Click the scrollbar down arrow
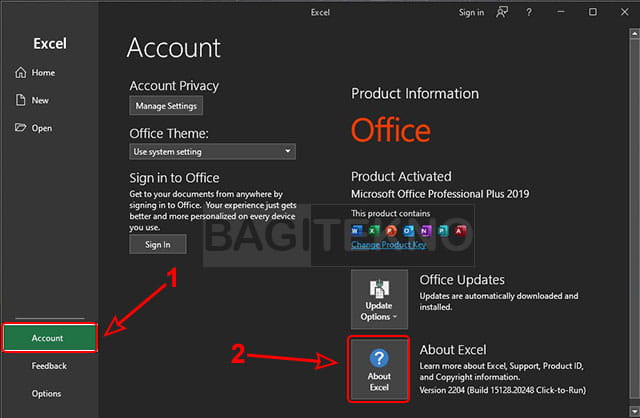 point(634,411)
